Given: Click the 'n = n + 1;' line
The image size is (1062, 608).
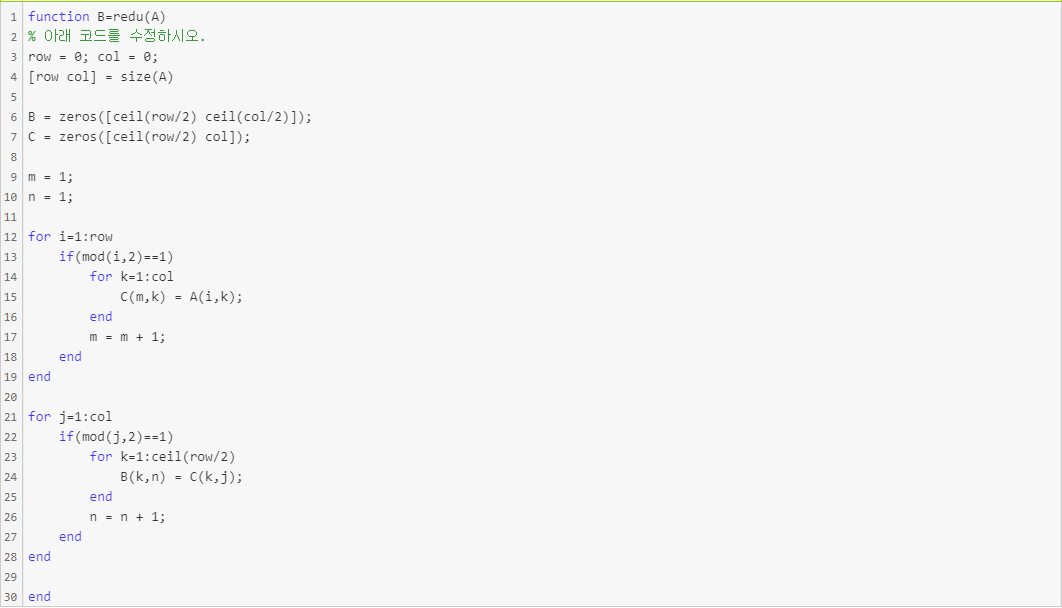Looking at the screenshot, I should 127,517.
